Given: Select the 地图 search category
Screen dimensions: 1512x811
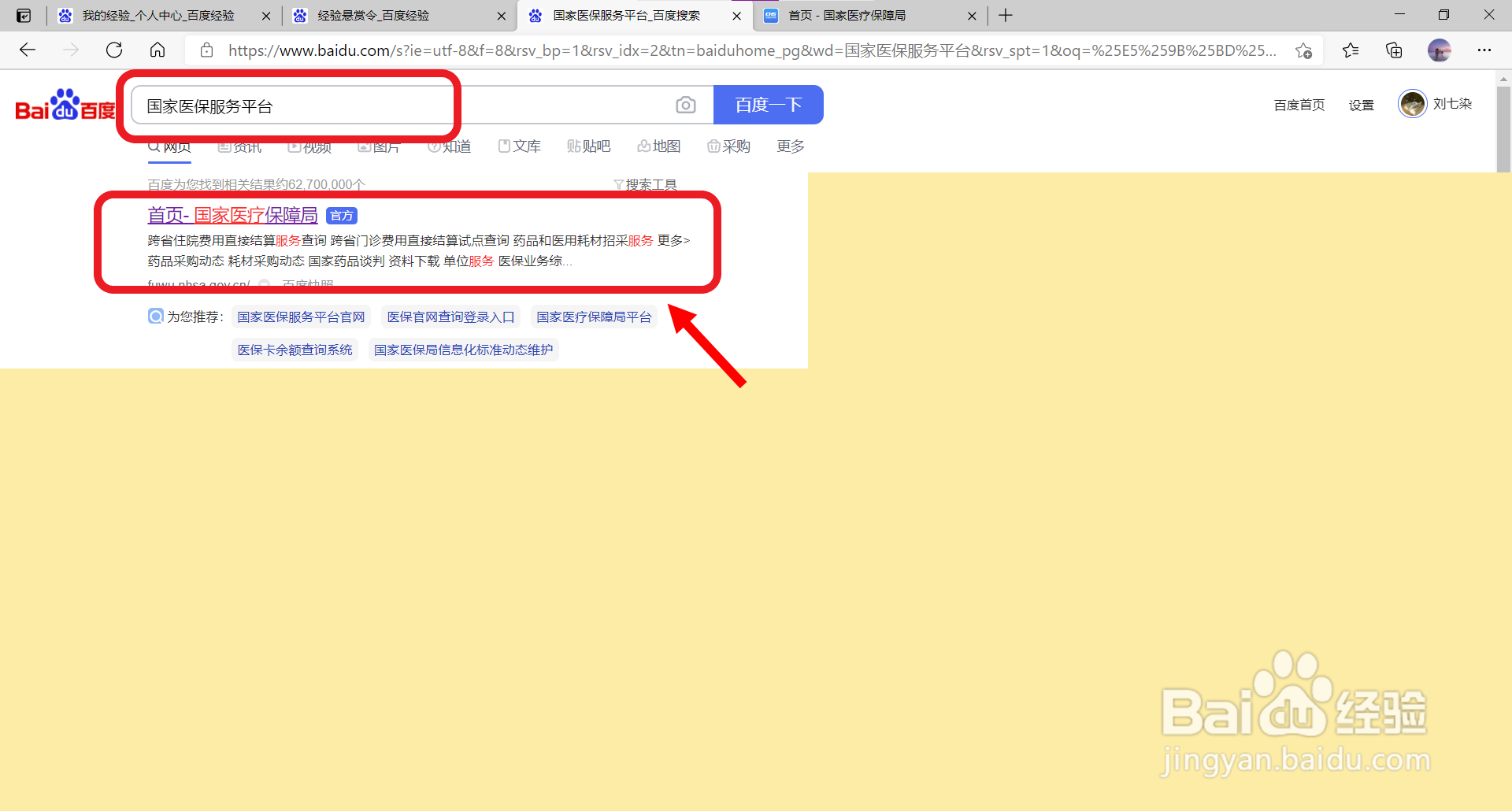Looking at the screenshot, I should pyautogui.click(x=659, y=146).
